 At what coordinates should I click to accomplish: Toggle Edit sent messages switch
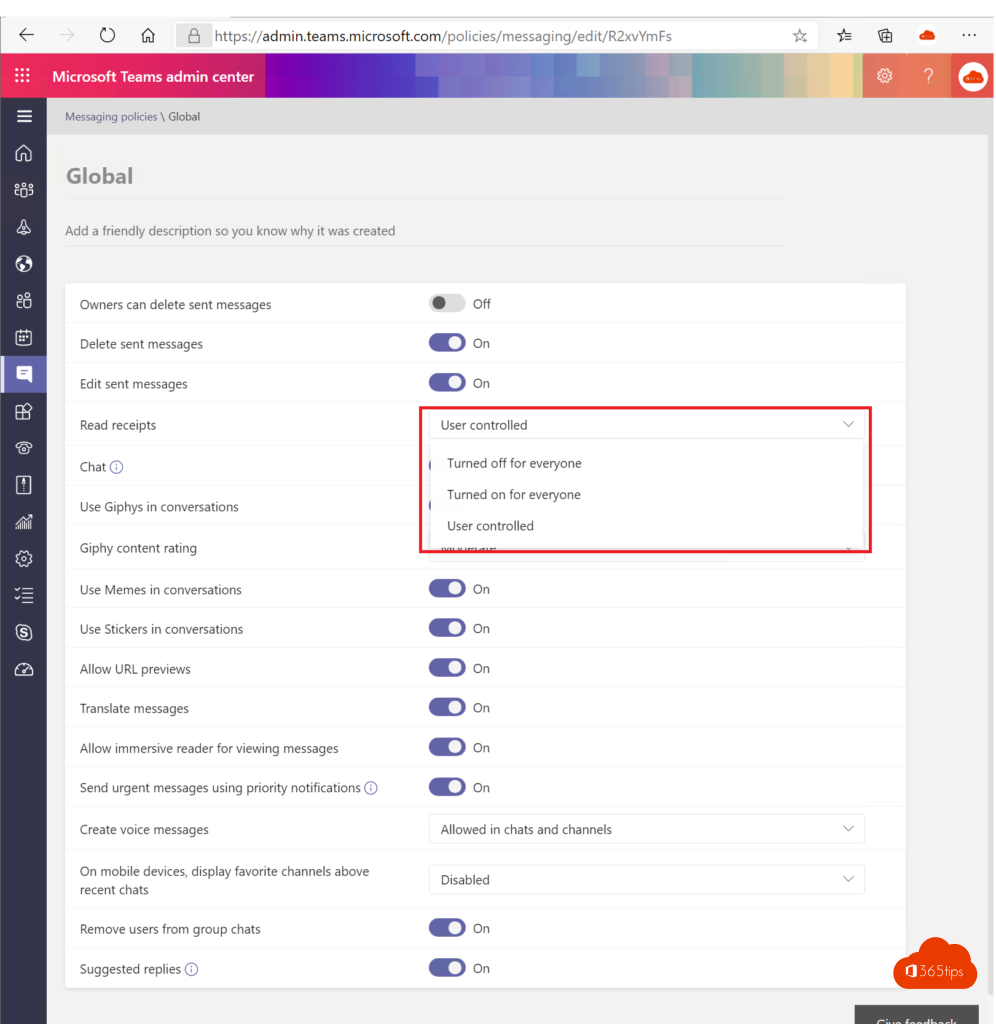click(x=447, y=383)
